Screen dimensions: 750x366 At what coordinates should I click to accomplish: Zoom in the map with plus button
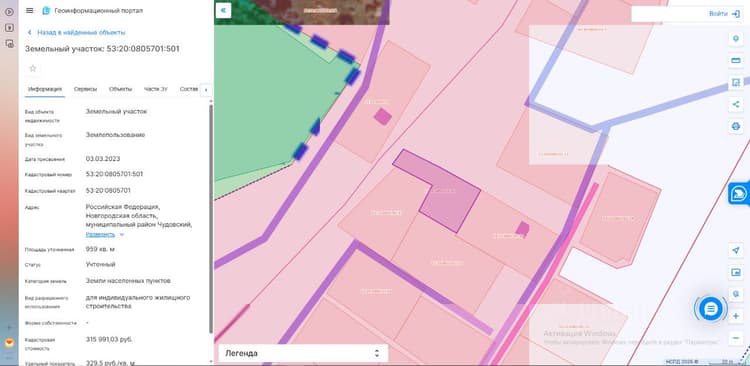tap(736, 316)
